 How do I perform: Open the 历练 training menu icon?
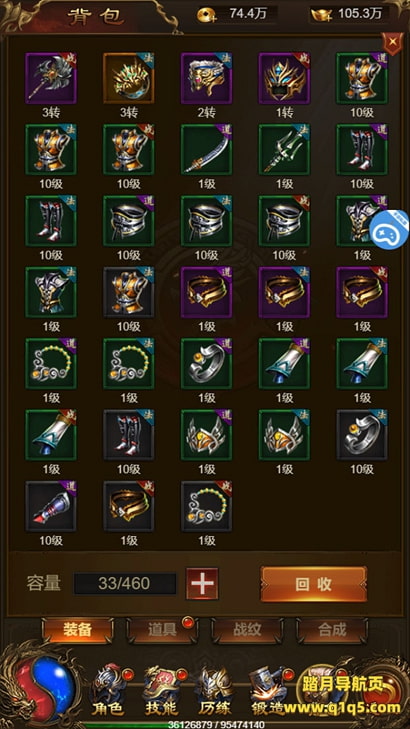click(x=215, y=690)
